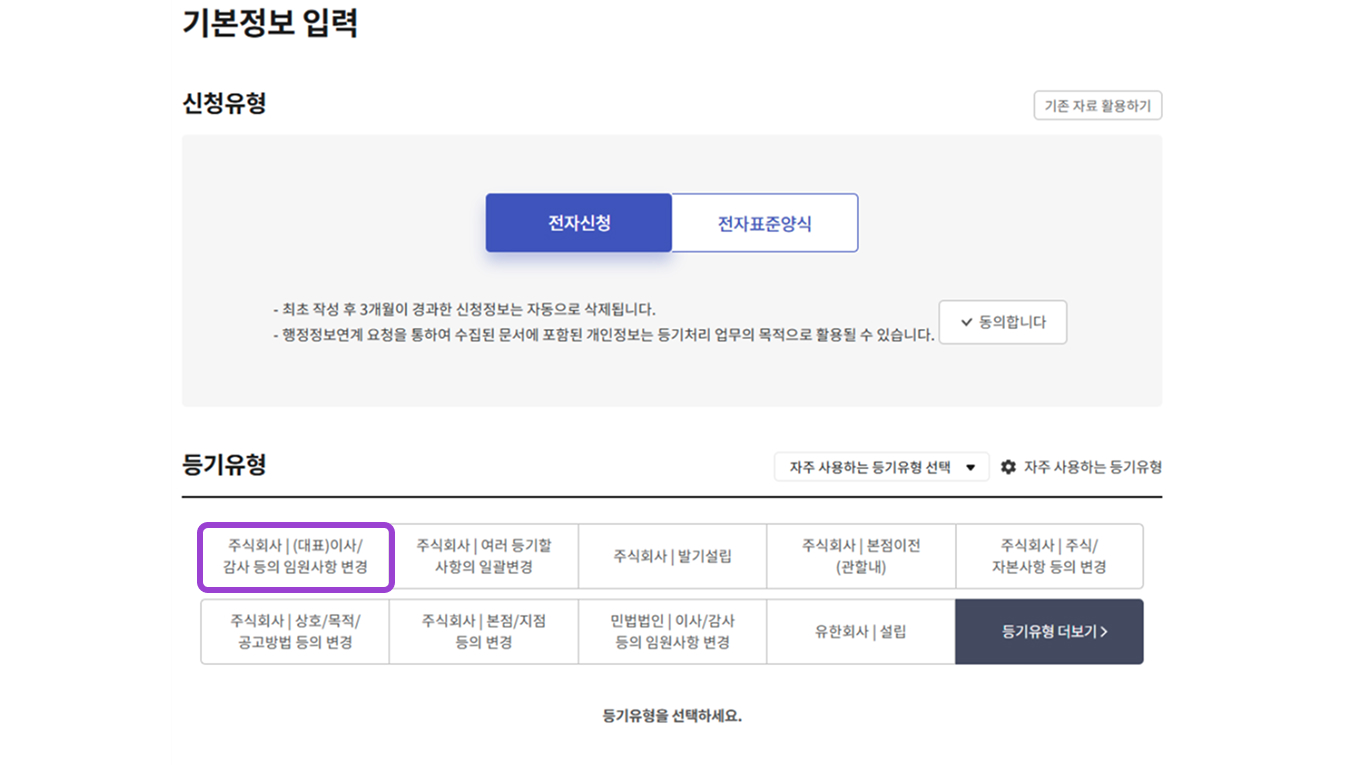Screen dimensions: 1360x765
Task: Switch to the 전자신청 tab
Action: [x=578, y=222]
